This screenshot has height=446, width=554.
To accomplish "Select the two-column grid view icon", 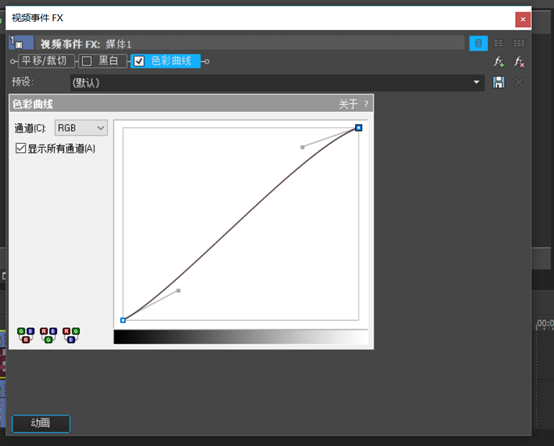I will tap(498, 43).
